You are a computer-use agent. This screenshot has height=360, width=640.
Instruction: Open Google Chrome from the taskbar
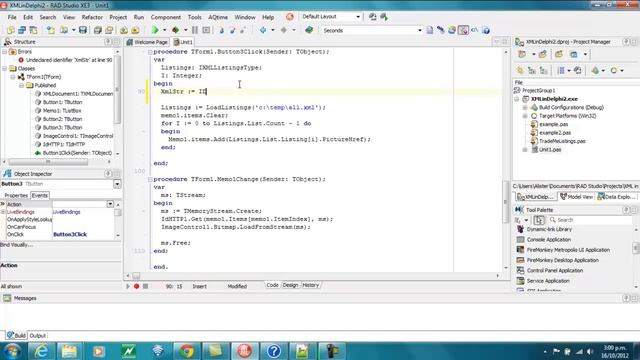(187, 351)
